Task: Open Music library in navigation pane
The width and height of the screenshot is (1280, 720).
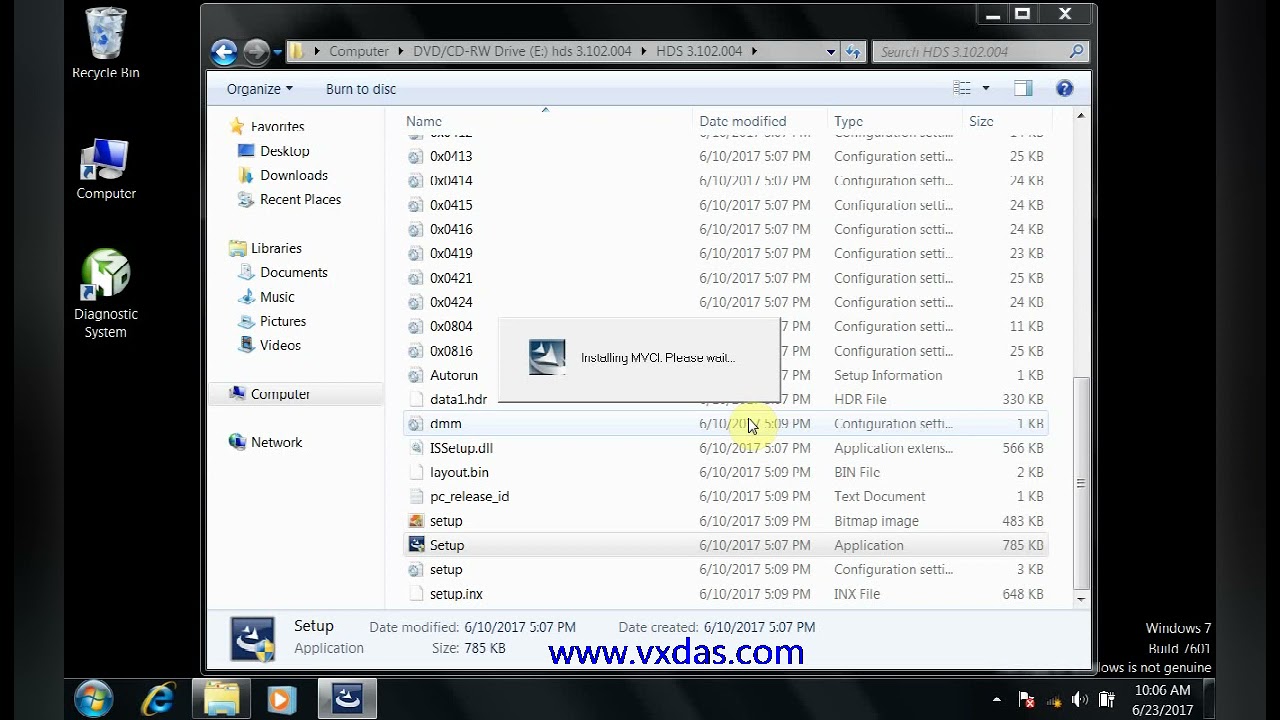Action: pyautogui.click(x=277, y=297)
